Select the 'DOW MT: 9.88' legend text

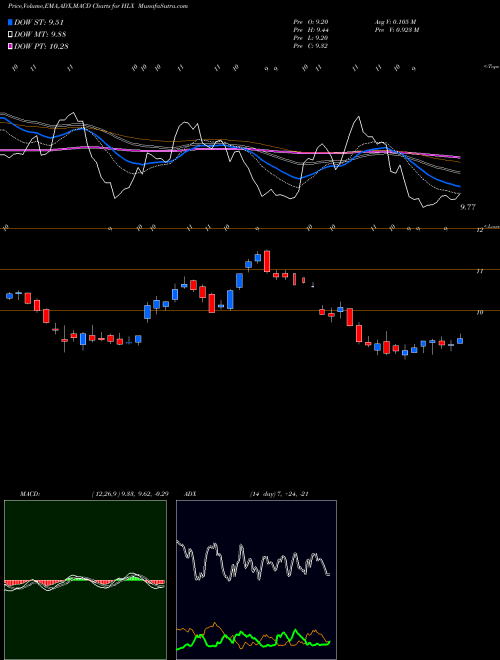coord(40,35)
